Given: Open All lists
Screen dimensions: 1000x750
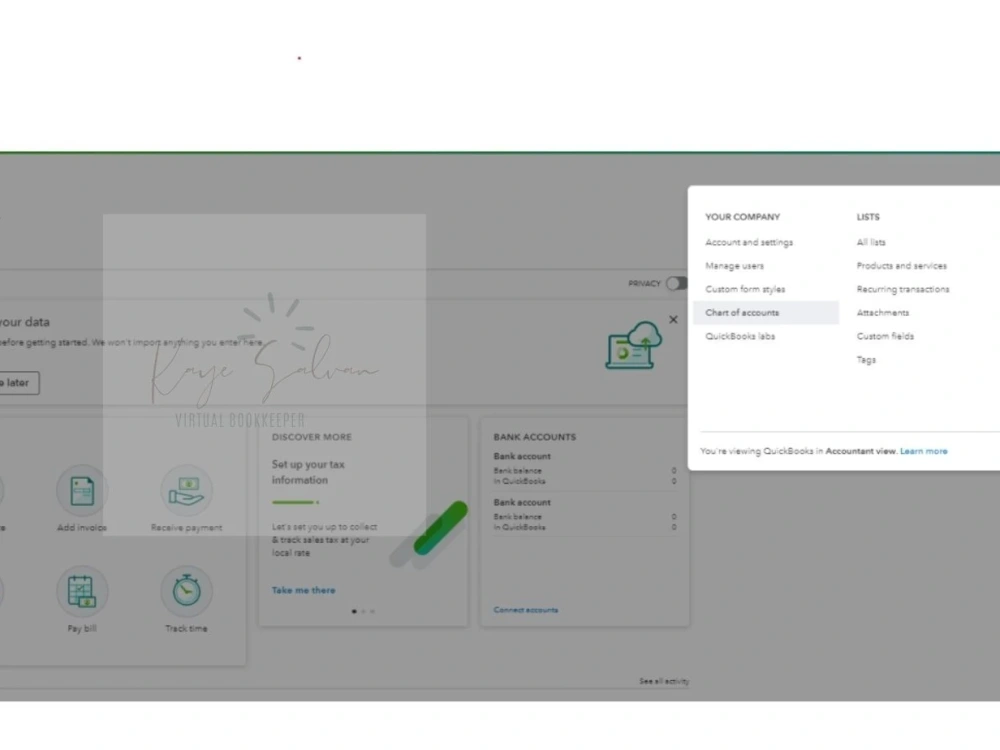Looking at the screenshot, I should (871, 242).
